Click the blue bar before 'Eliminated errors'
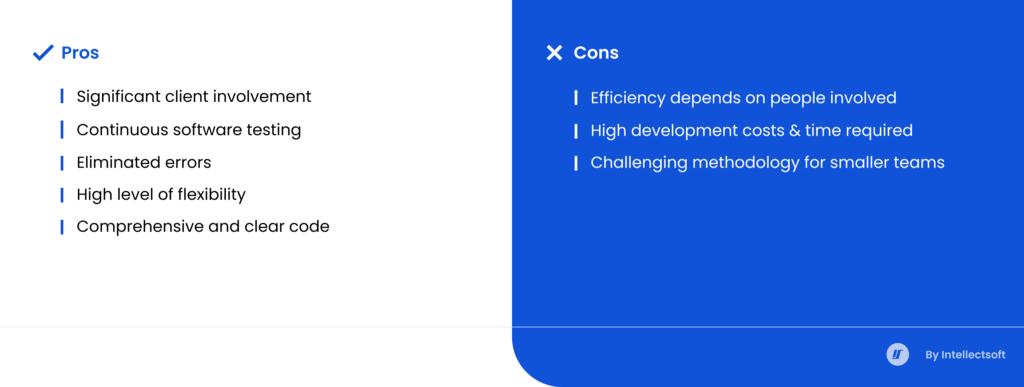This screenshot has height=387, width=1024. click(62, 162)
